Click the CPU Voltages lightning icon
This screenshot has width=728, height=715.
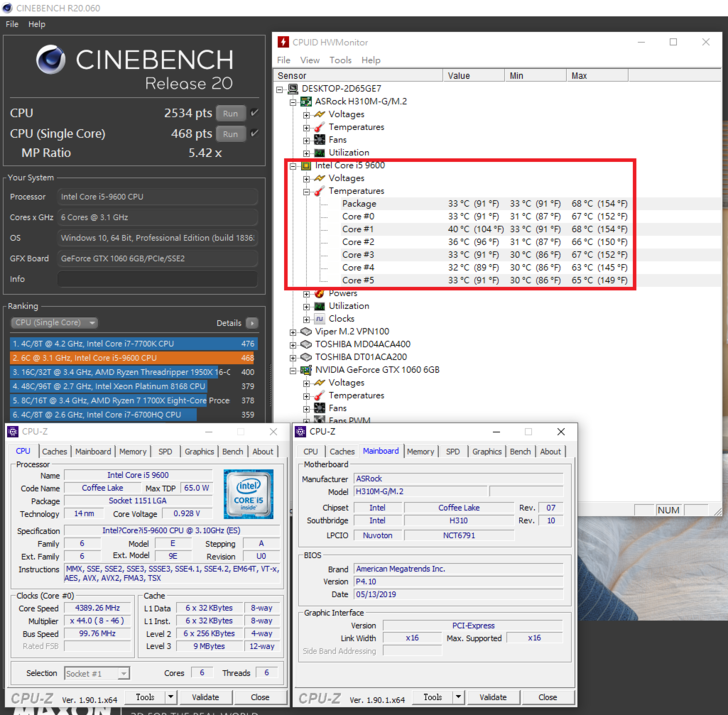[x=319, y=178]
